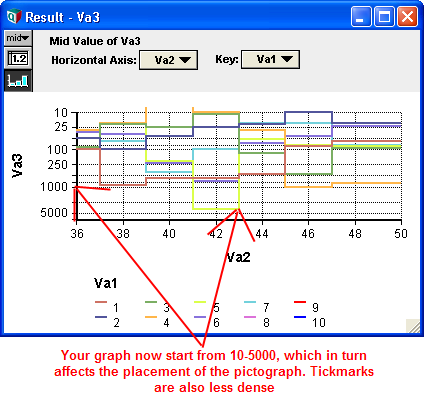Click the y-axis tick label '250'
The height and width of the screenshot is (399, 424).
tap(57, 164)
